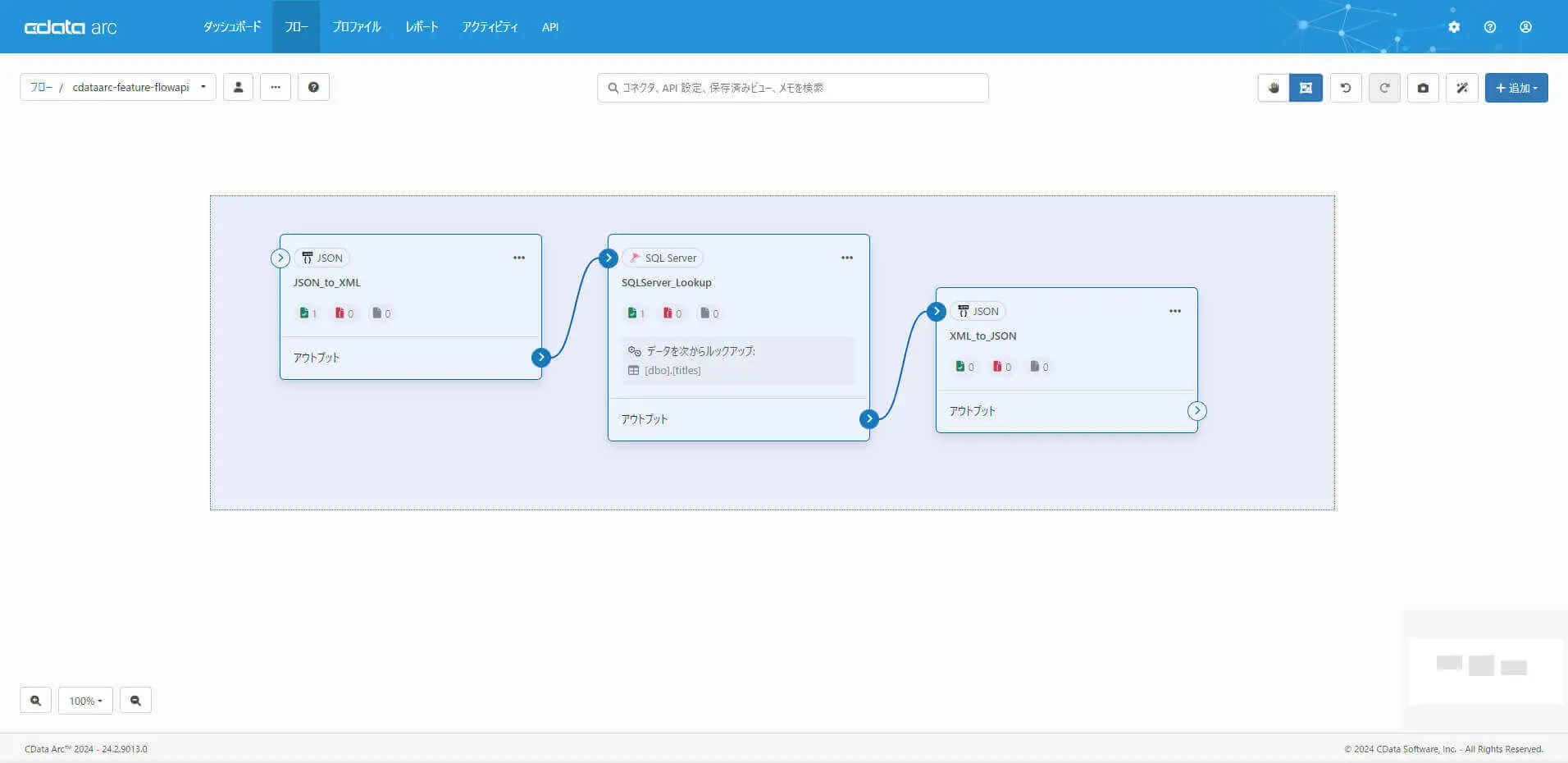Open the 追加 add dropdown
1568x763 pixels.
click(1516, 88)
